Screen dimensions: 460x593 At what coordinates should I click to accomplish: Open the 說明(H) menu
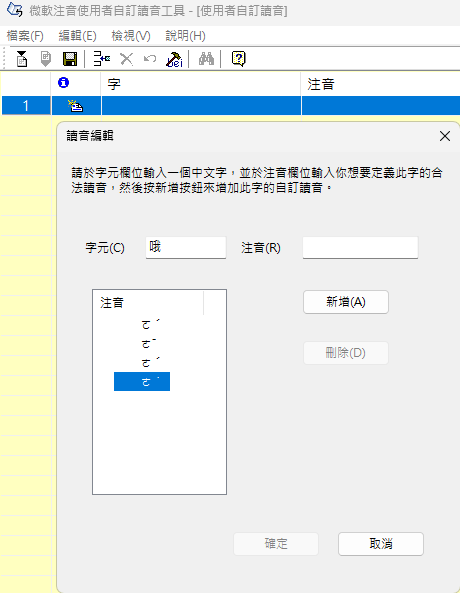[x=185, y=36]
